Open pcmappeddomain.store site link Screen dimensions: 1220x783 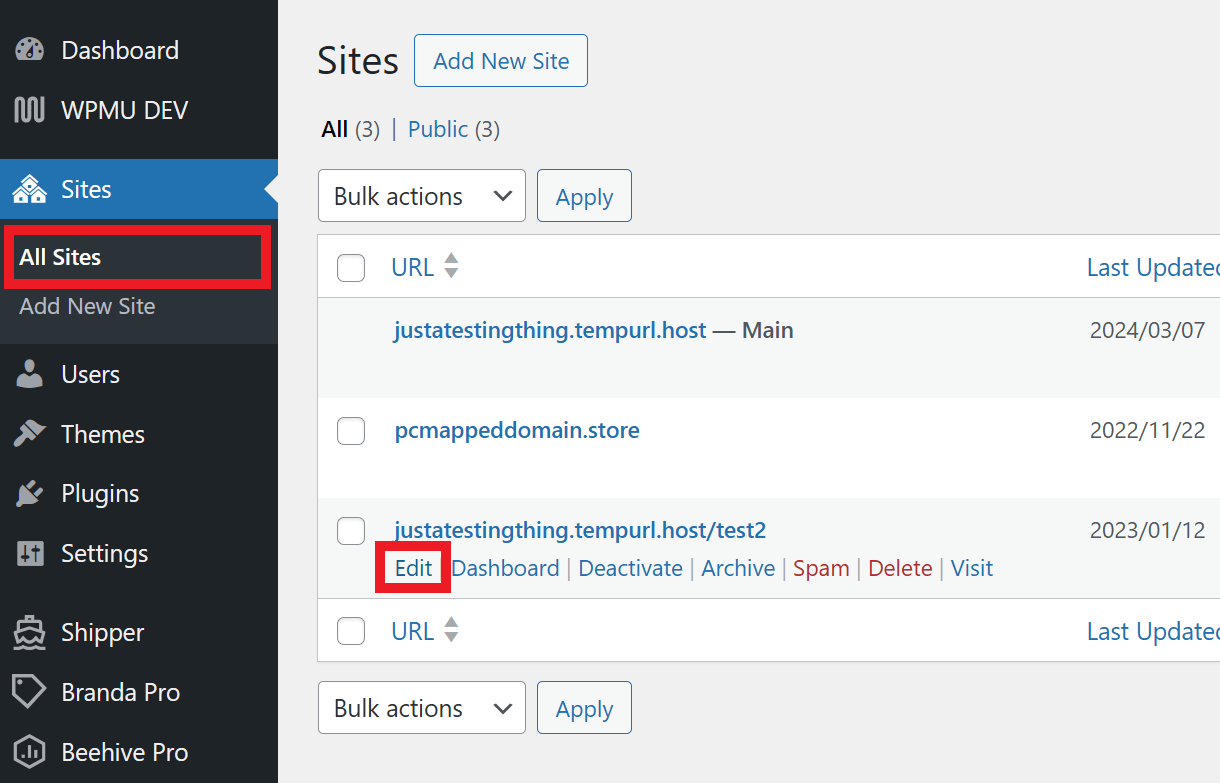point(517,430)
